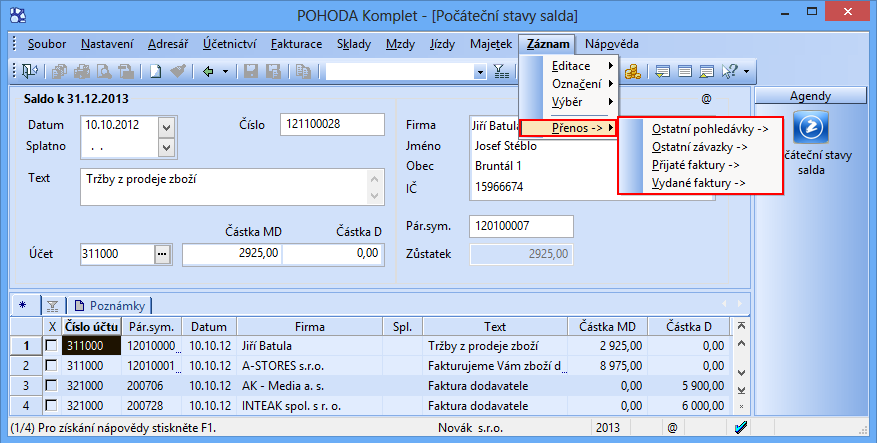Open the Účetnictví menu

(229, 44)
